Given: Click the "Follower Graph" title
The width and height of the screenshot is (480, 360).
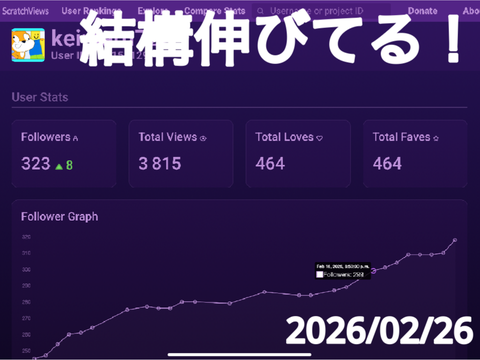Looking at the screenshot, I should pos(60,217).
